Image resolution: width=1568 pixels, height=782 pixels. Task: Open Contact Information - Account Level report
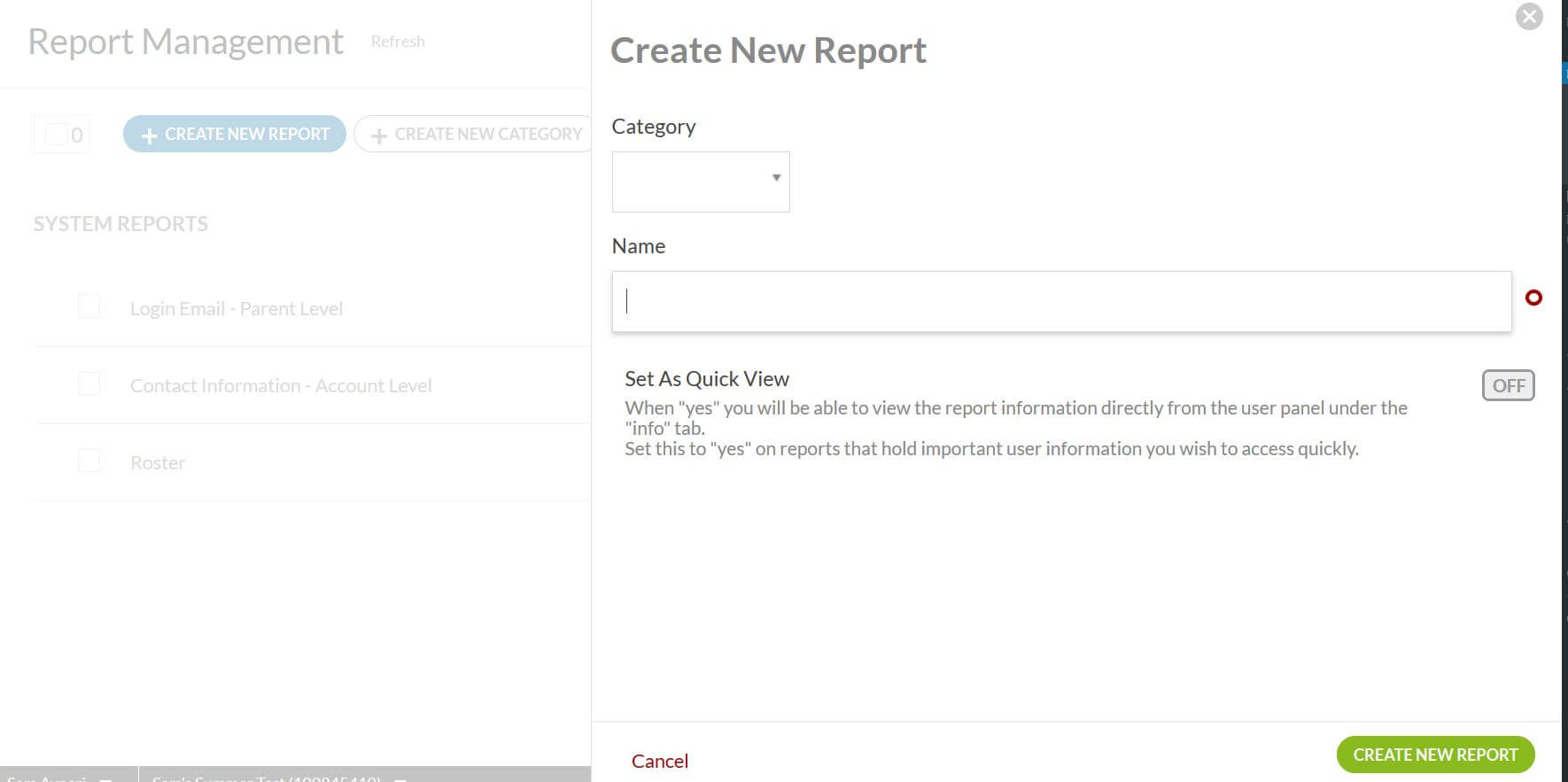click(280, 385)
